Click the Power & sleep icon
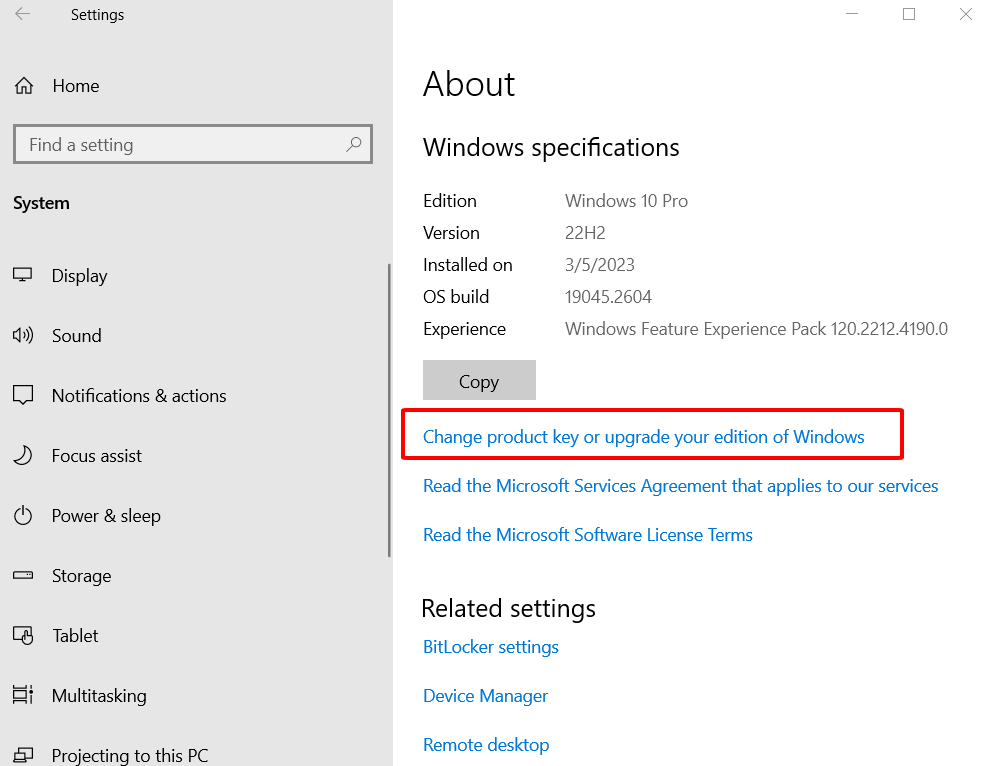 [x=23, y=516]
